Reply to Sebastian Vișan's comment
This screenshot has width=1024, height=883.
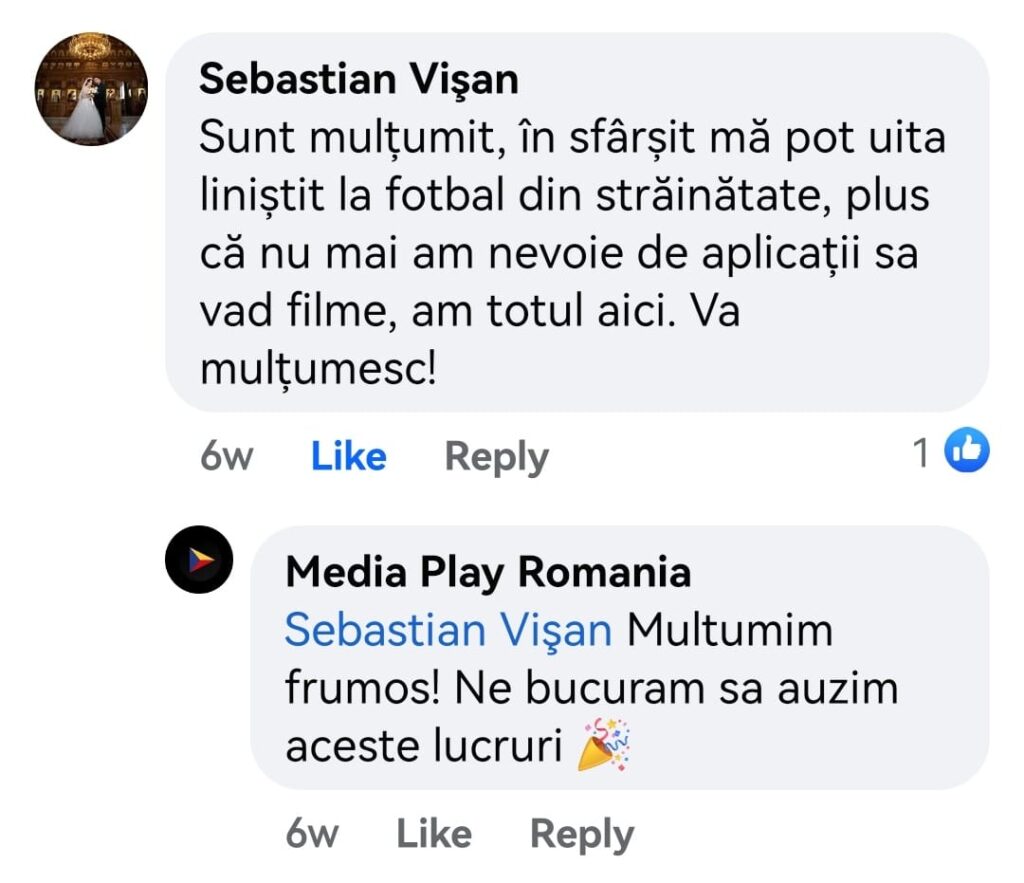496,457
